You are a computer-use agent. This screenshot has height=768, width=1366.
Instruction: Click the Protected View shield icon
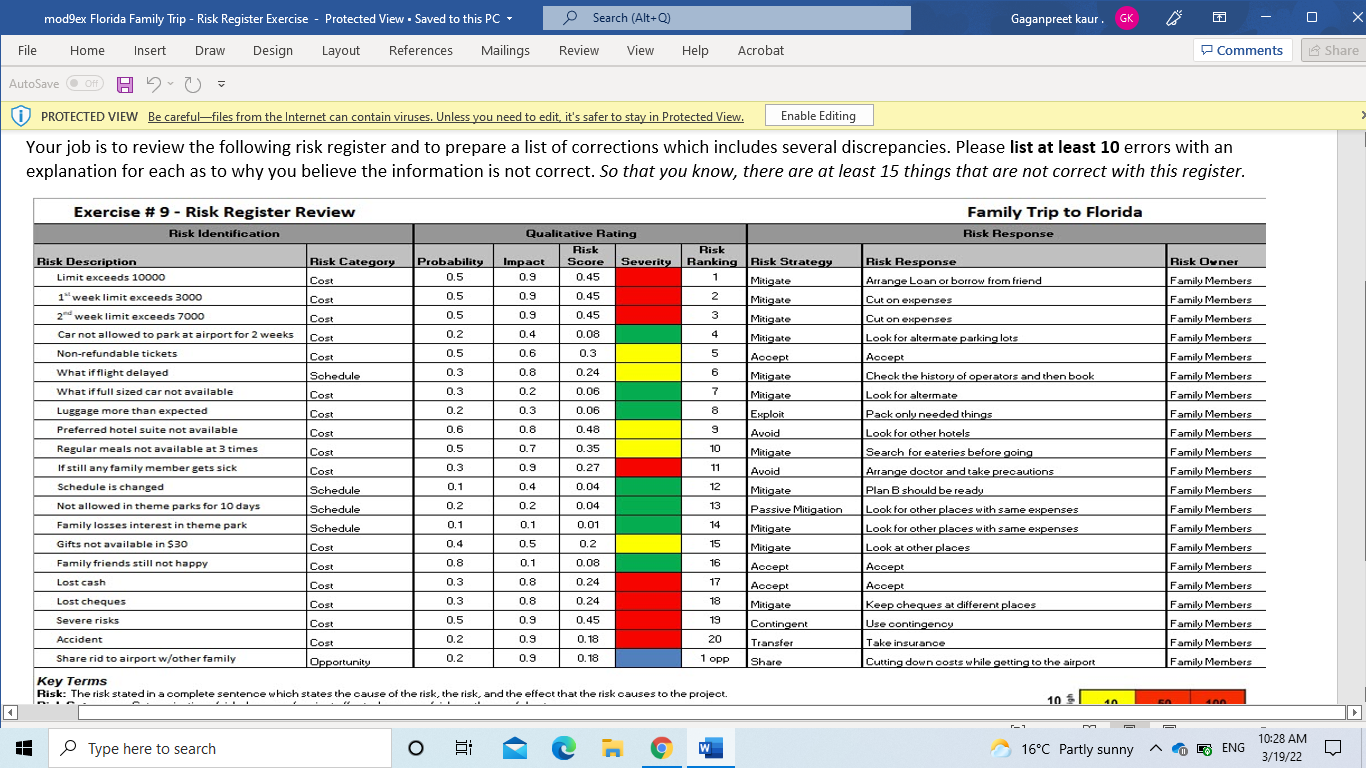[20, 116]
